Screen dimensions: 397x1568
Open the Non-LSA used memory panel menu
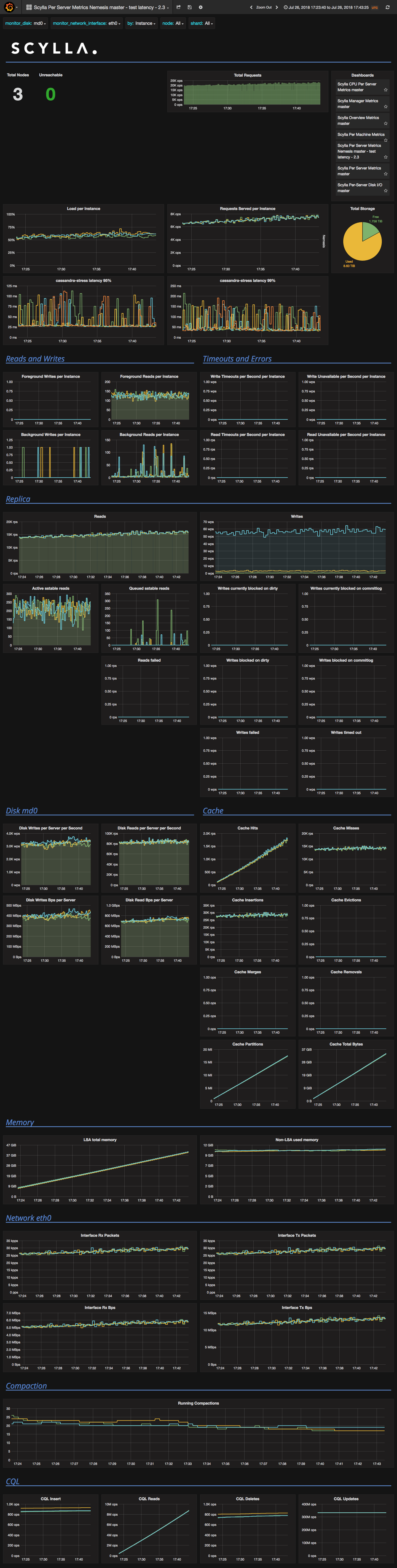coord(297,1139)
